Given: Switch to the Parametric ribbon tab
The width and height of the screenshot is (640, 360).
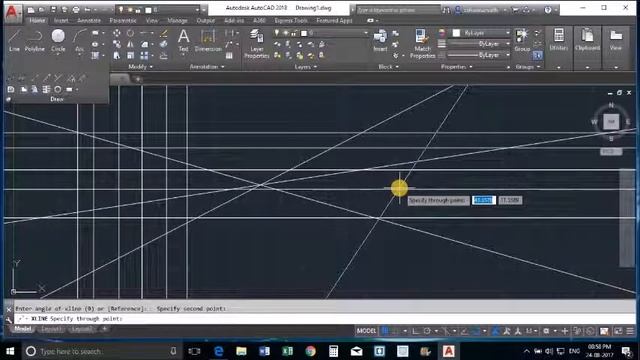Looking at the screenshot, I should [123, 20].
